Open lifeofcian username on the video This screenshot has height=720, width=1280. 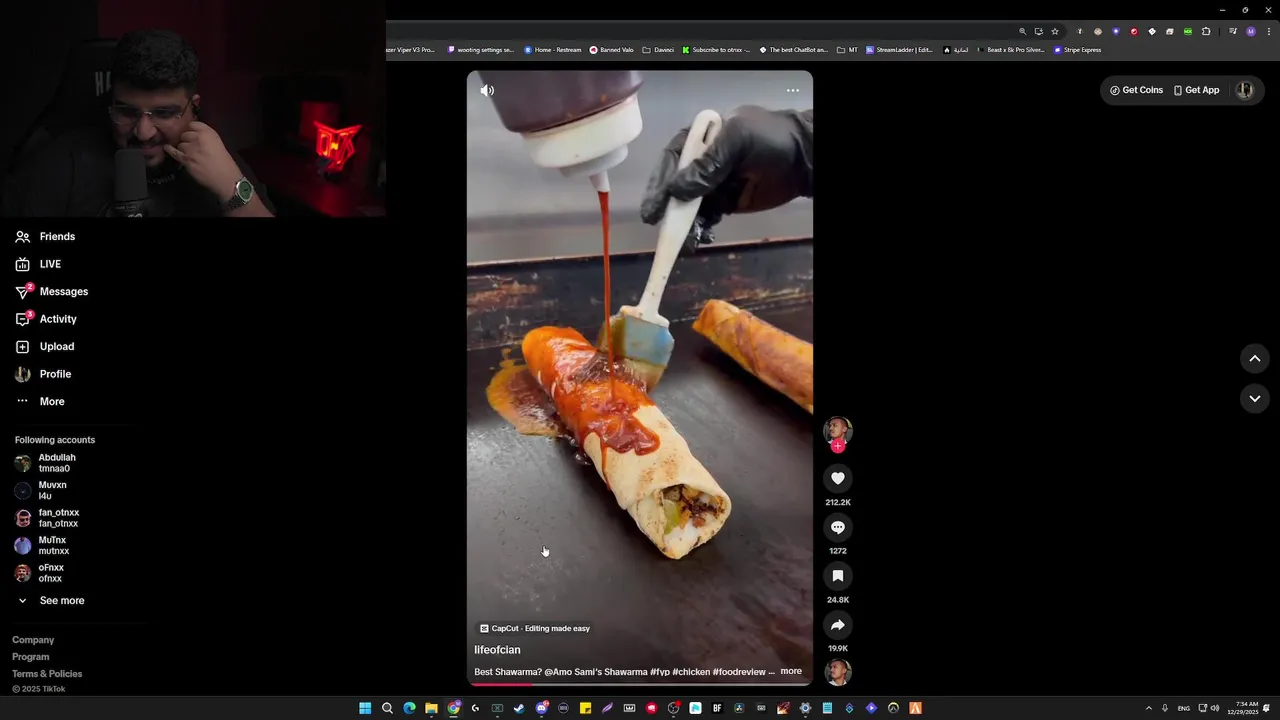pyautogui.click(x=497, y=650)
